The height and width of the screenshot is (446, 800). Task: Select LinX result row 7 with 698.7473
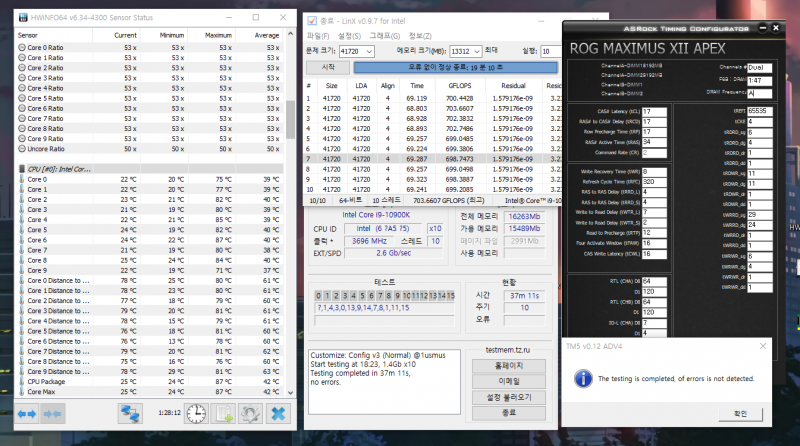point(433,159)
